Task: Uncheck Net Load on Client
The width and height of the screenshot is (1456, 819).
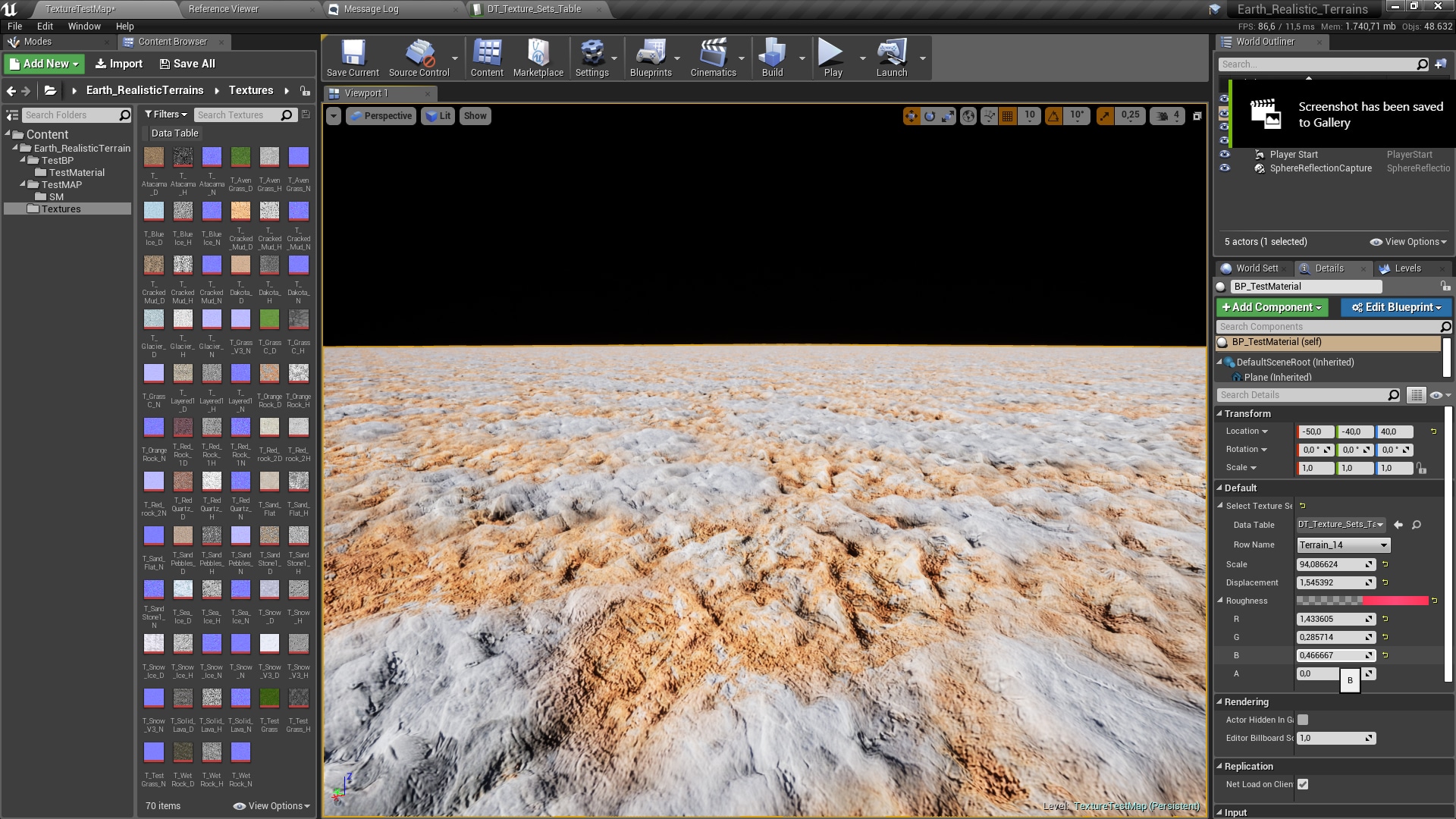Action: pos(1303,784)
